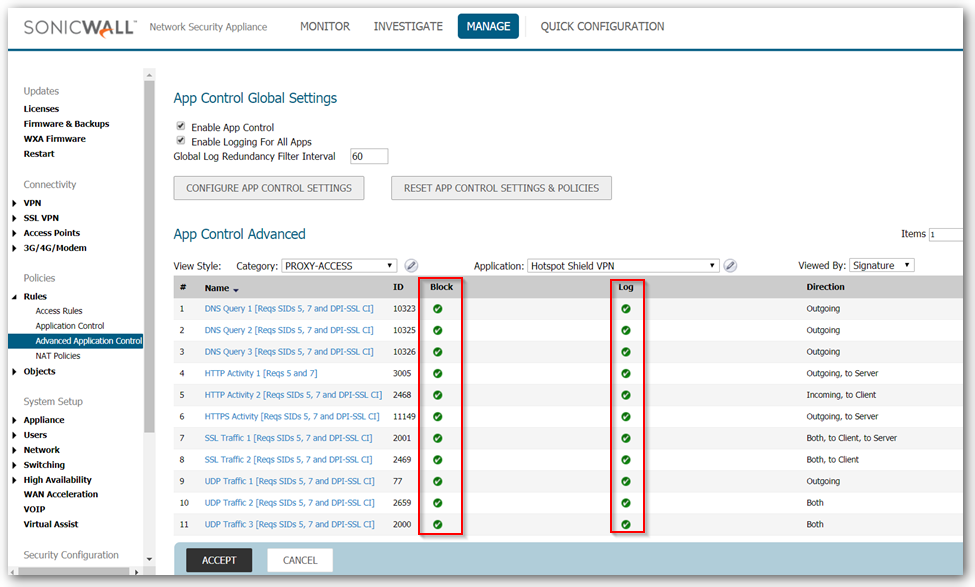Click the Log icon for HTTP Activity 2

(x=626, y=395)
